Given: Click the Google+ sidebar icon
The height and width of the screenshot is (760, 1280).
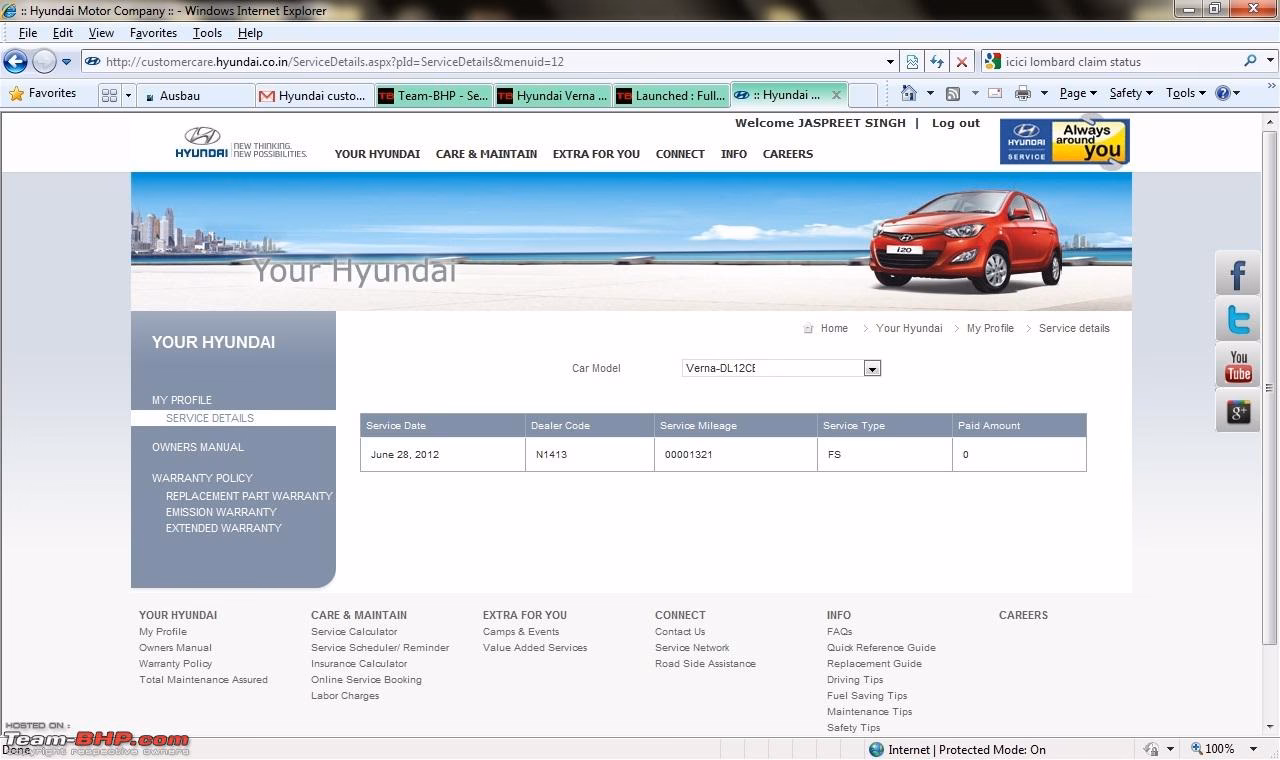Looking at the screenshot, I should (x=1237, y=410).
